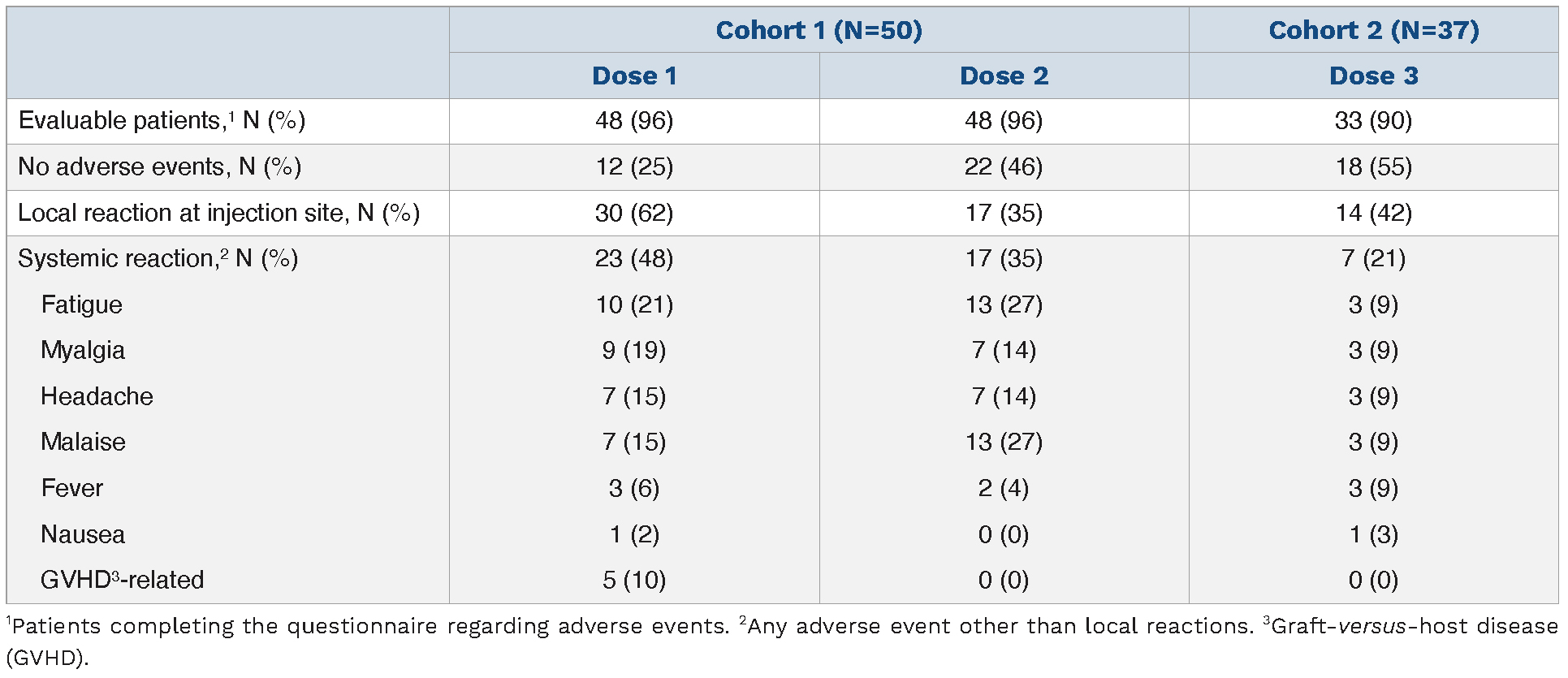Click the Headache row label
1568x678 pixels.
(x=97, y=396)
